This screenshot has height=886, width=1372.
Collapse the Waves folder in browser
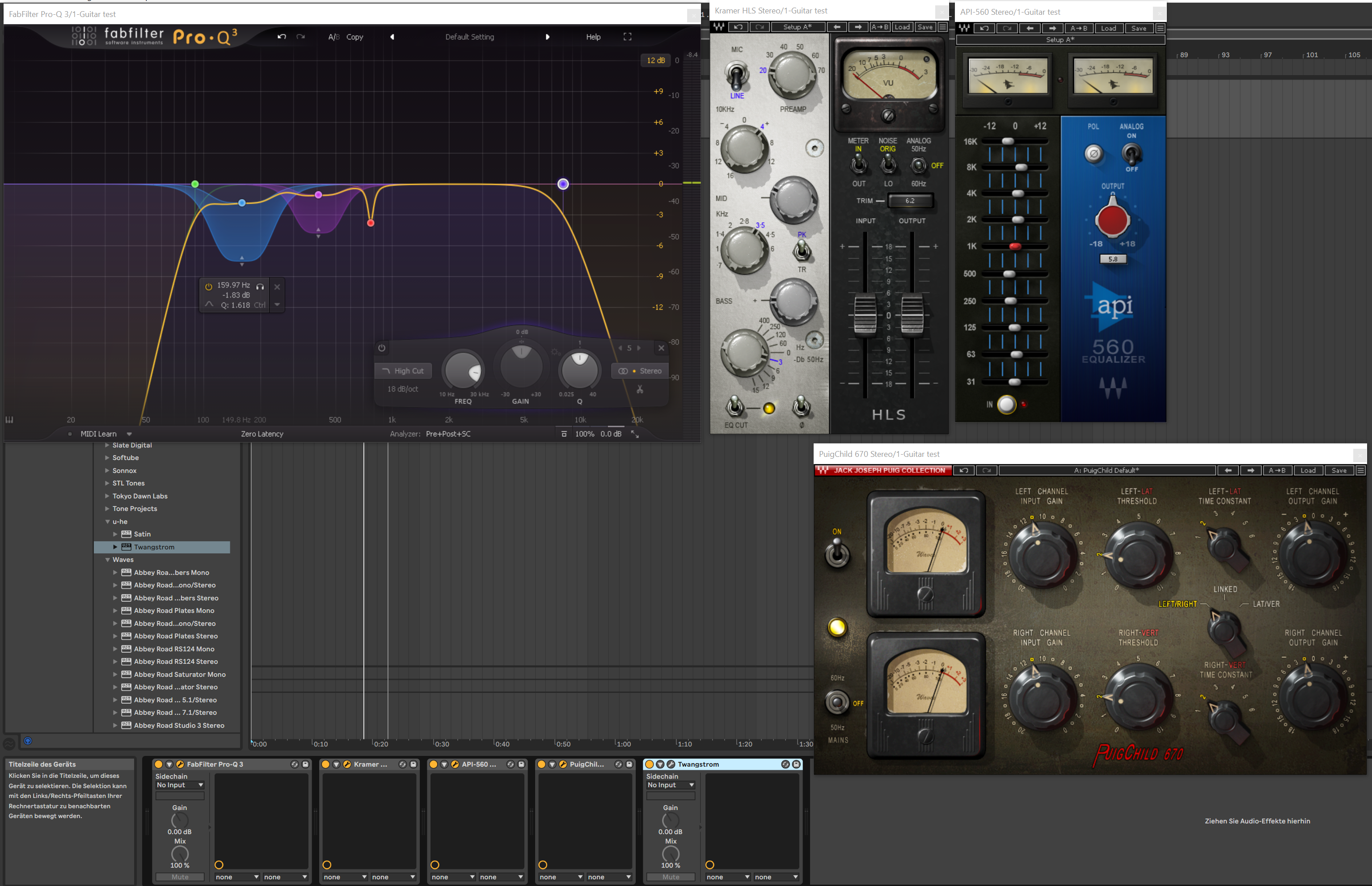pyautogui.click(x=108, y=560)
